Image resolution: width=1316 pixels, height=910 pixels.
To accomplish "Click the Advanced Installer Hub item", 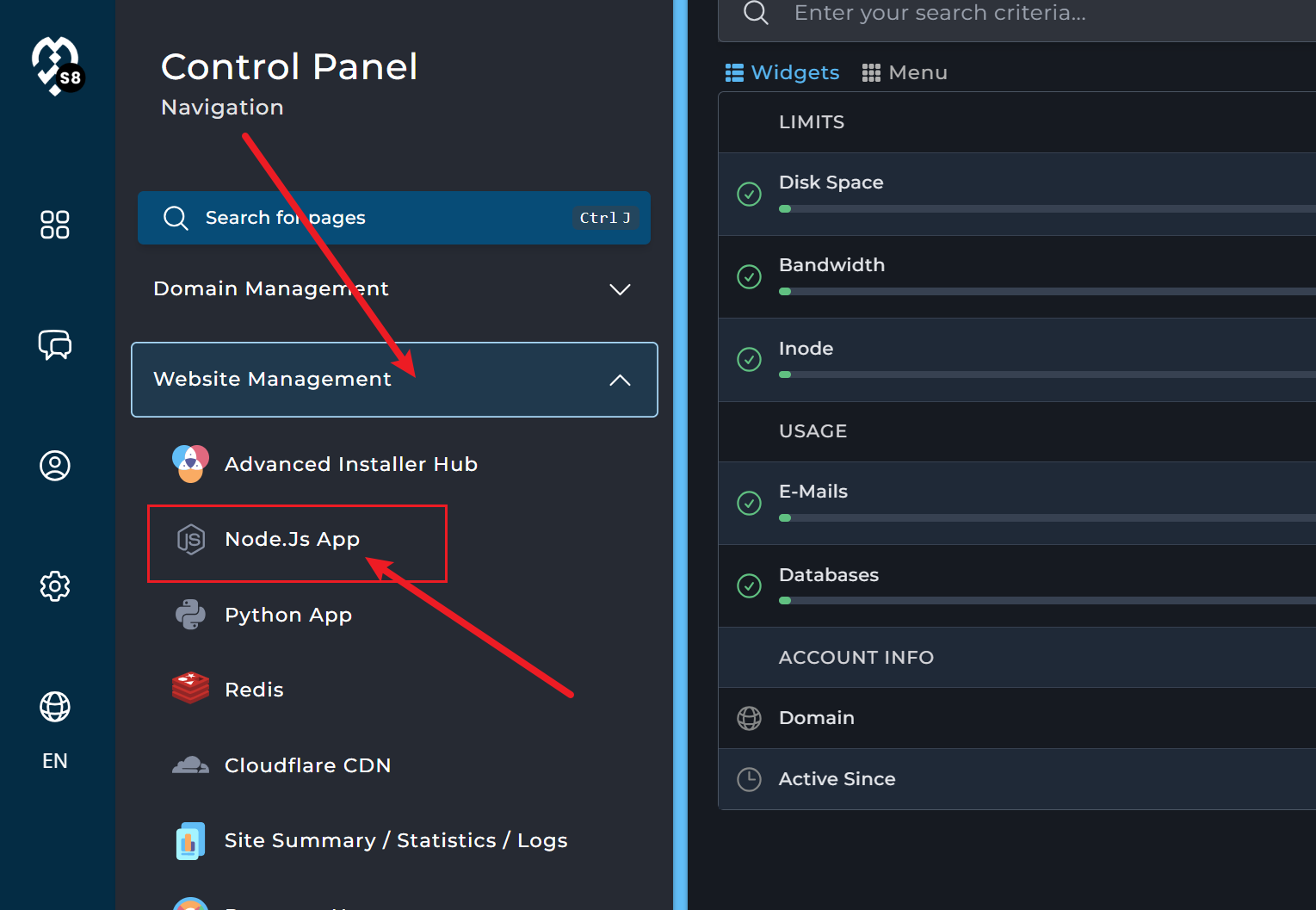I will coord(350,464).
